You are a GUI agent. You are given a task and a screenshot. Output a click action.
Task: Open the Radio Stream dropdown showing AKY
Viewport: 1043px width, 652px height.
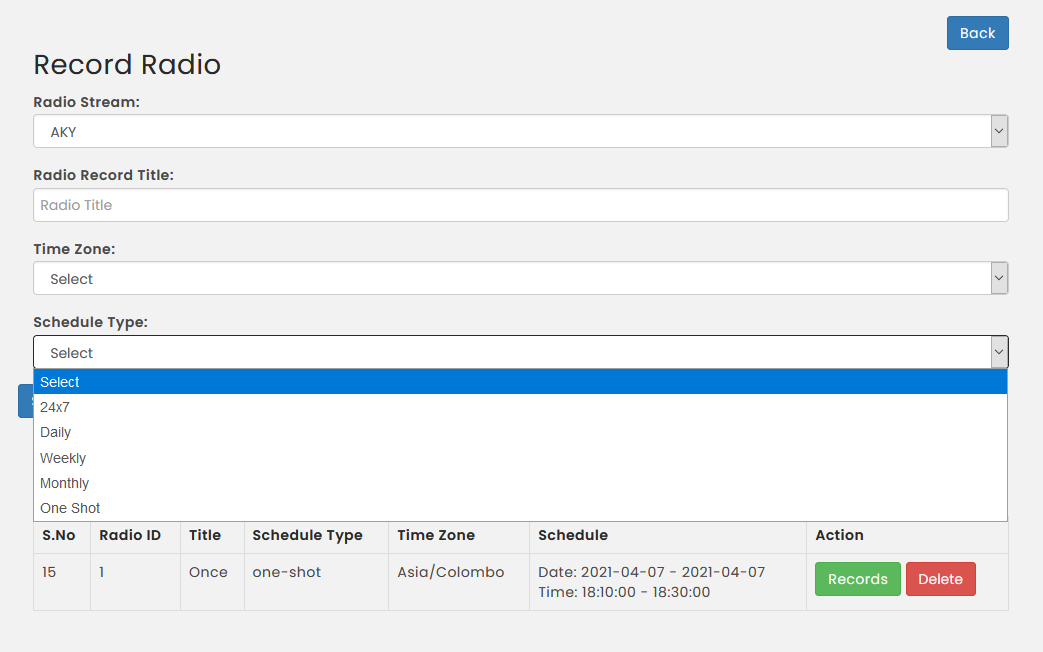[x=521, y=131]
